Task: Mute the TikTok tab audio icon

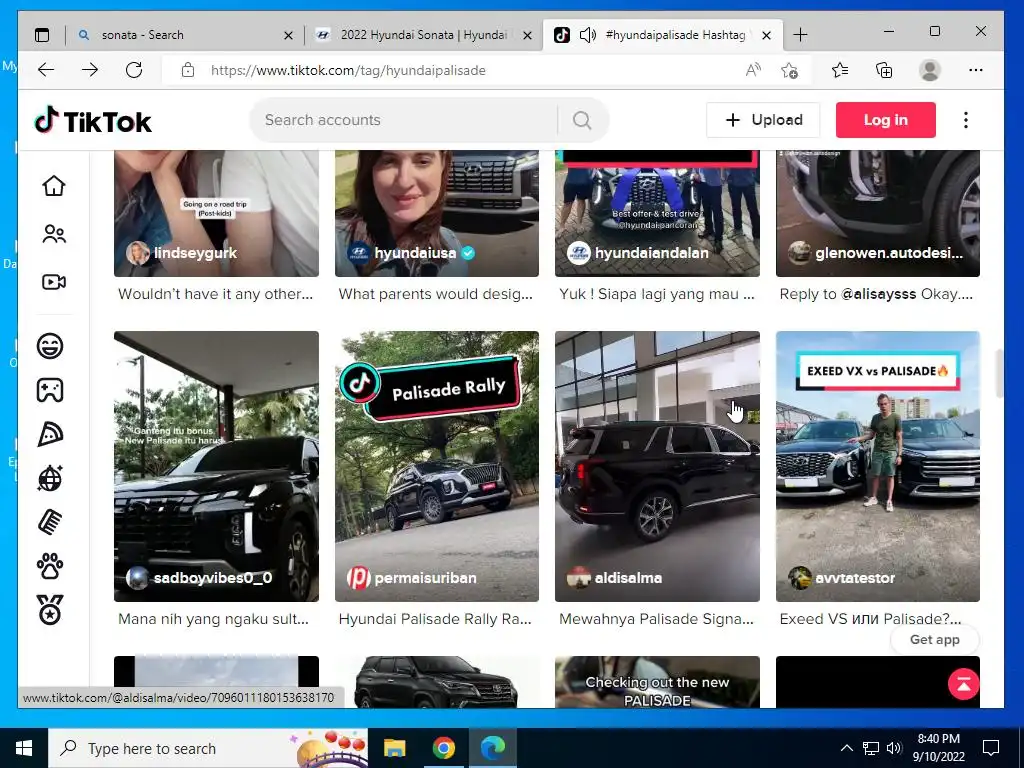Action: (588, 35)
